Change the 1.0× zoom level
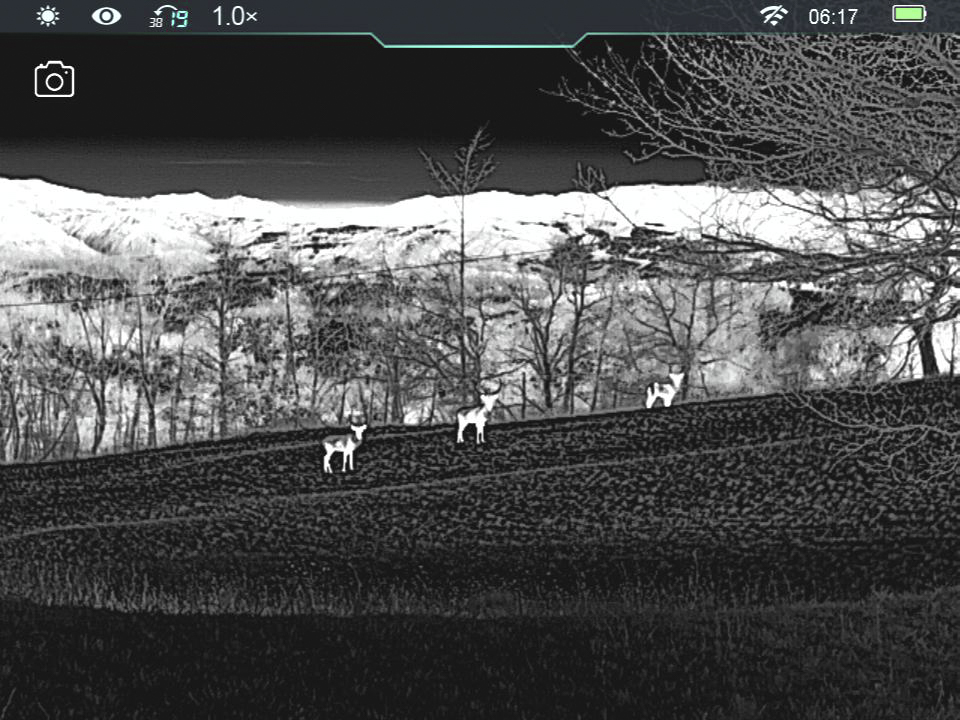 click(235, 16)
